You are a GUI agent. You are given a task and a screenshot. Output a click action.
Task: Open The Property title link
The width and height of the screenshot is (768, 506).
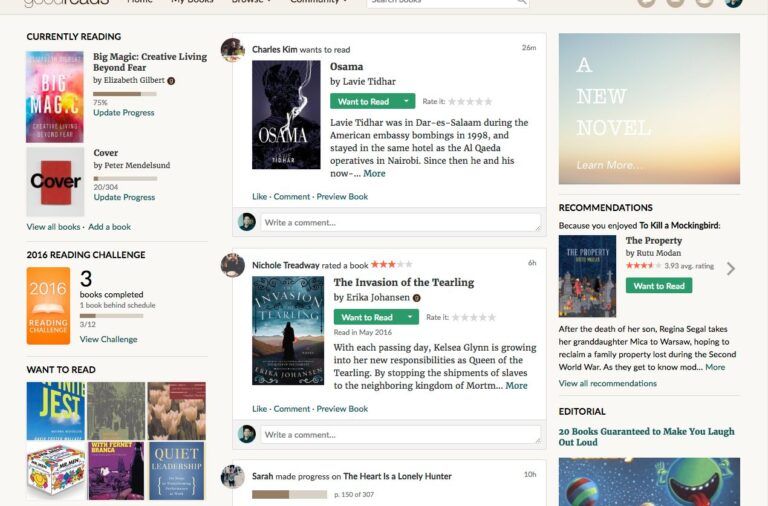pos(653,241)
